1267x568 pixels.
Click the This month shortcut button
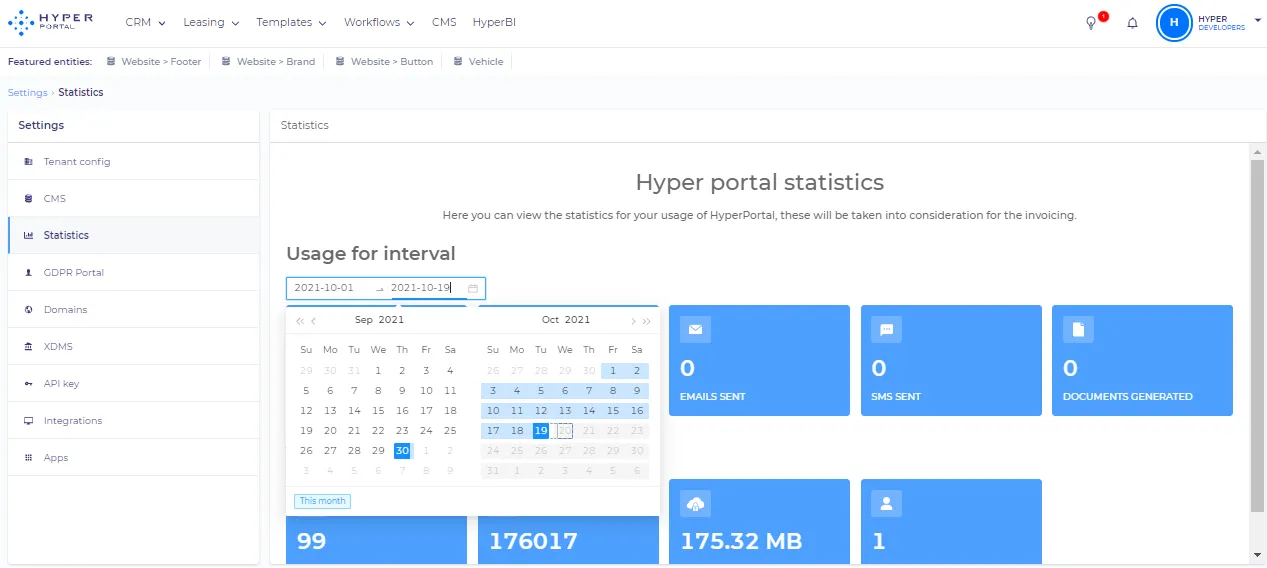coord(322,501)
